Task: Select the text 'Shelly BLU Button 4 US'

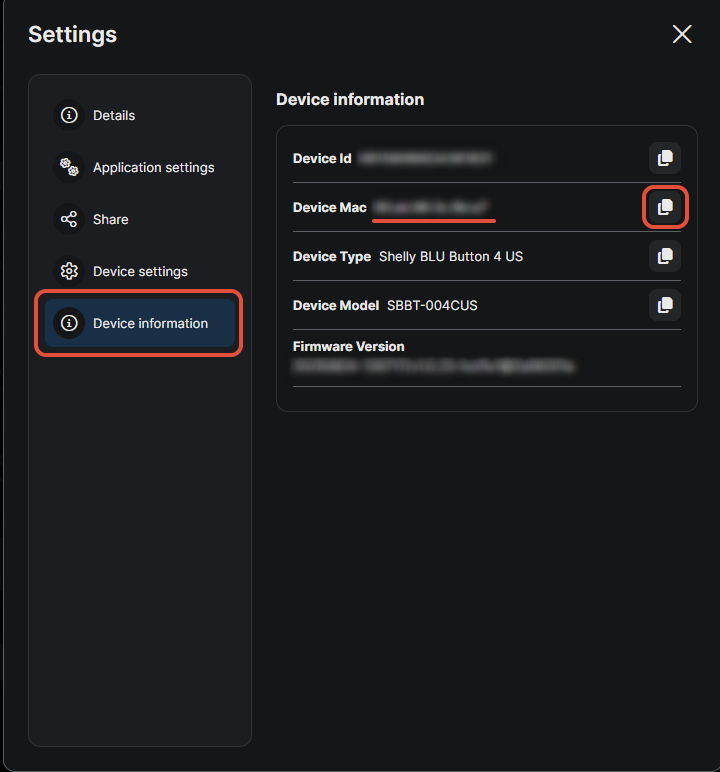Action: point(451,257)
